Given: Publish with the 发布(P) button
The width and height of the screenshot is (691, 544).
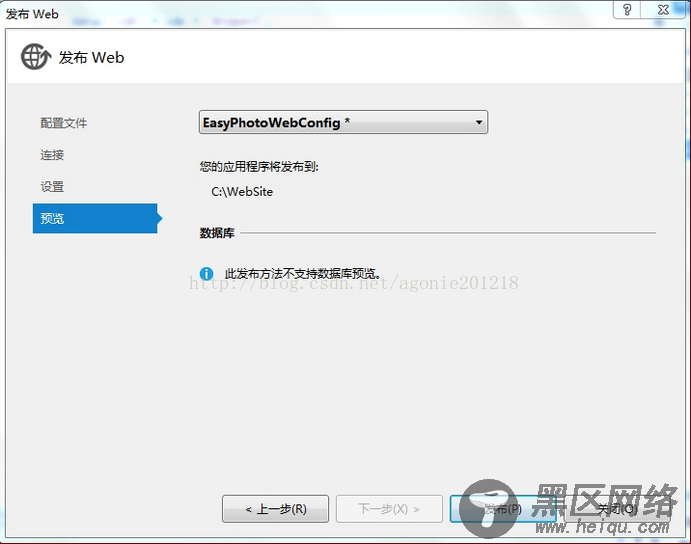Looking at the screenshot, I should (503, 509).
